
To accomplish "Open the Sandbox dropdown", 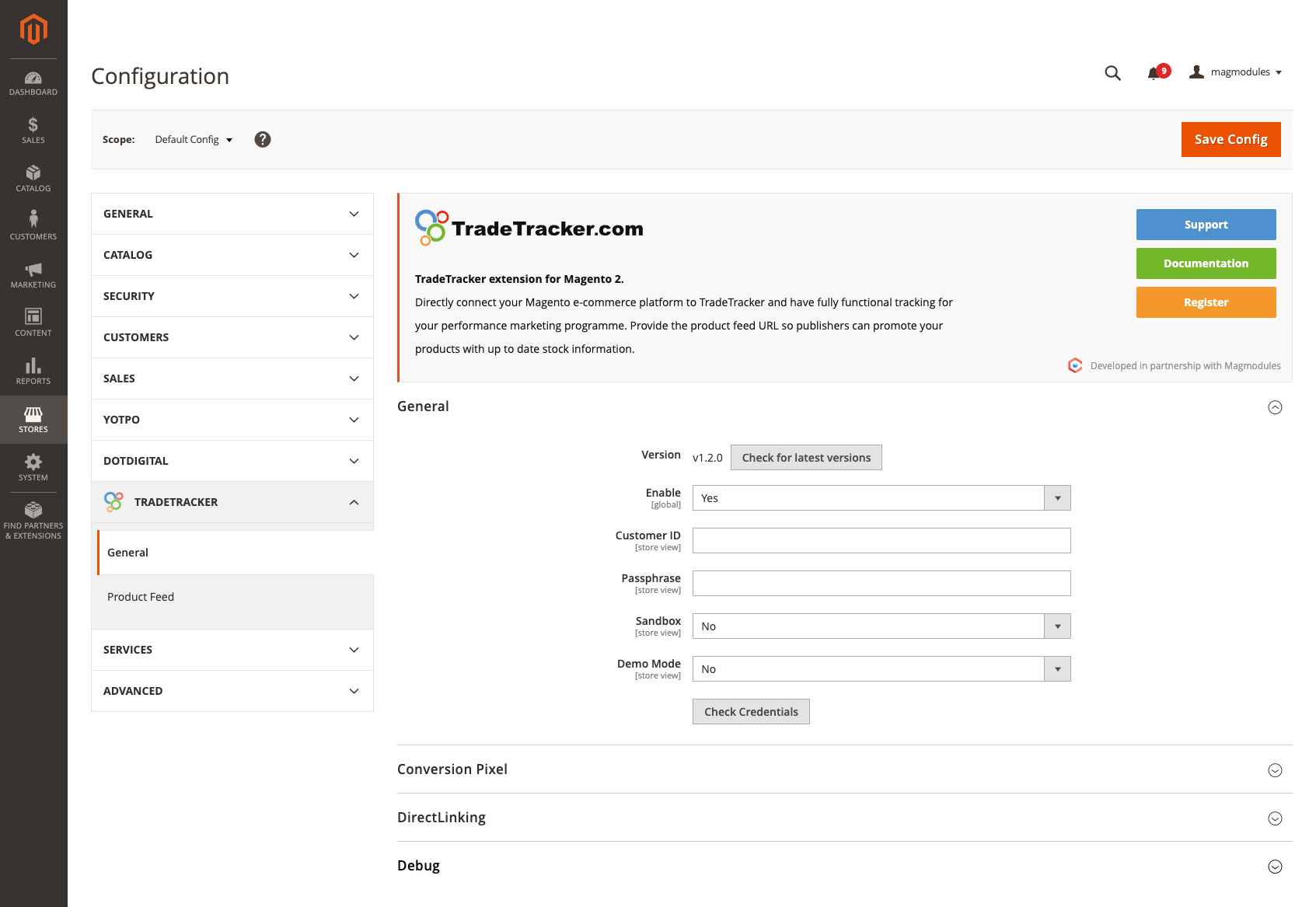I will 881,626.
